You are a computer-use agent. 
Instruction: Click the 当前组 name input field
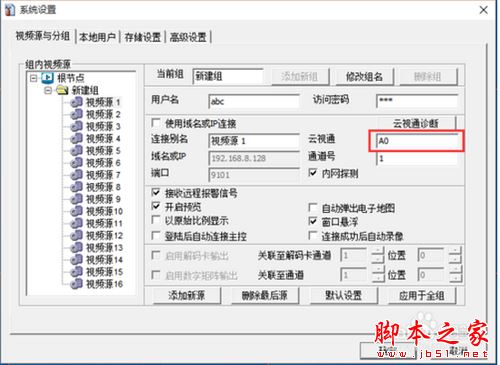(x=228, y=77)
